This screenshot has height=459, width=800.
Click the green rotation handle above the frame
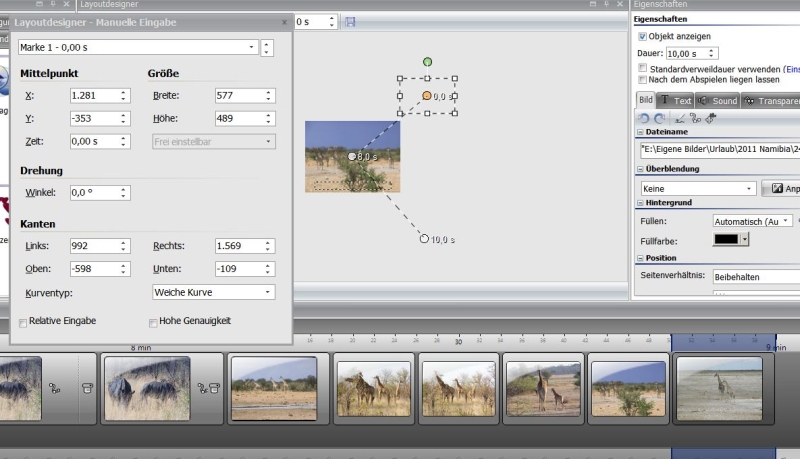point(427,62)
